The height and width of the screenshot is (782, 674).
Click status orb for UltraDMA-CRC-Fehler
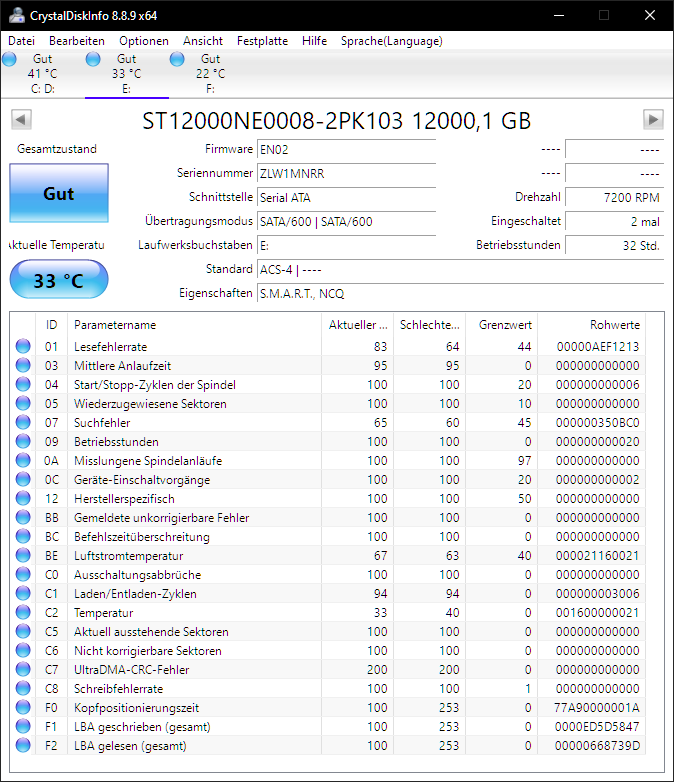23,669
